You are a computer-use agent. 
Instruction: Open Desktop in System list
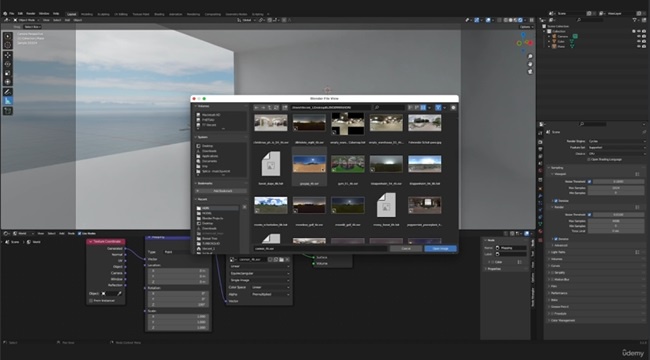(x=207, y=146)
